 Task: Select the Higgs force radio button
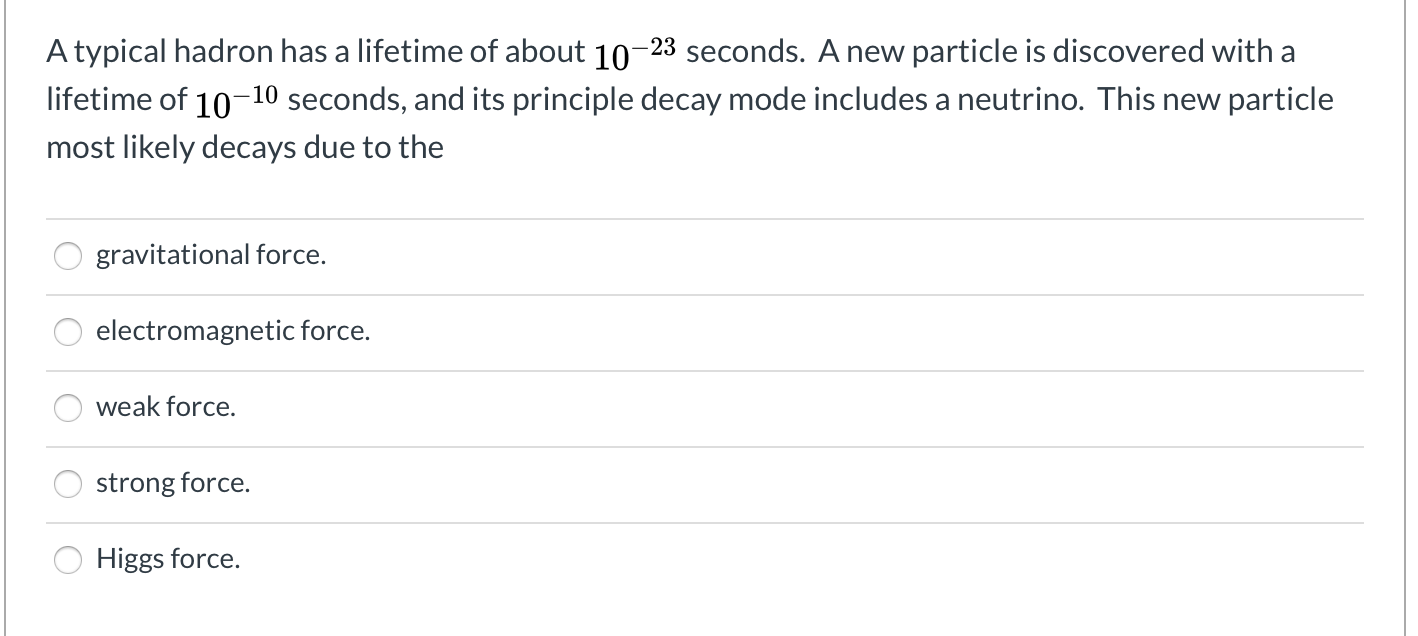coord(67,560)
